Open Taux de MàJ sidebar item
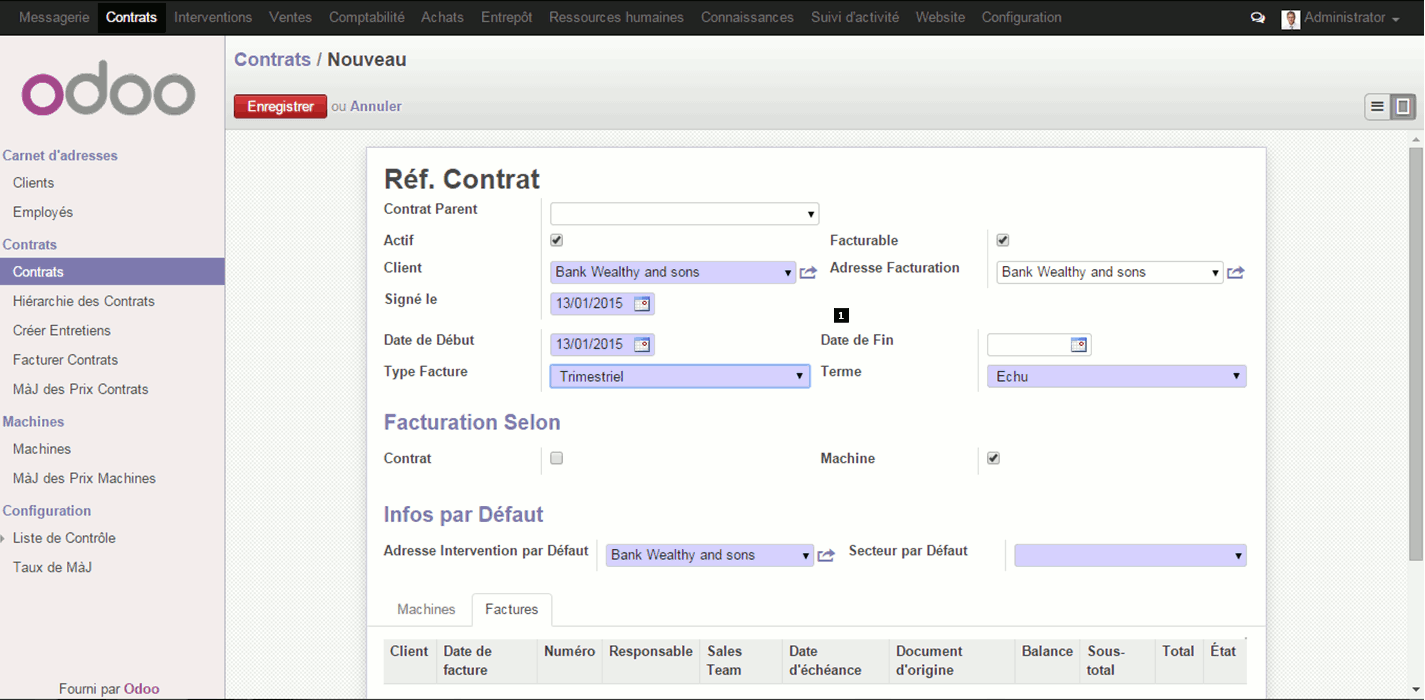The width and height of the screenshot is (1425, 700). (52, 568)
